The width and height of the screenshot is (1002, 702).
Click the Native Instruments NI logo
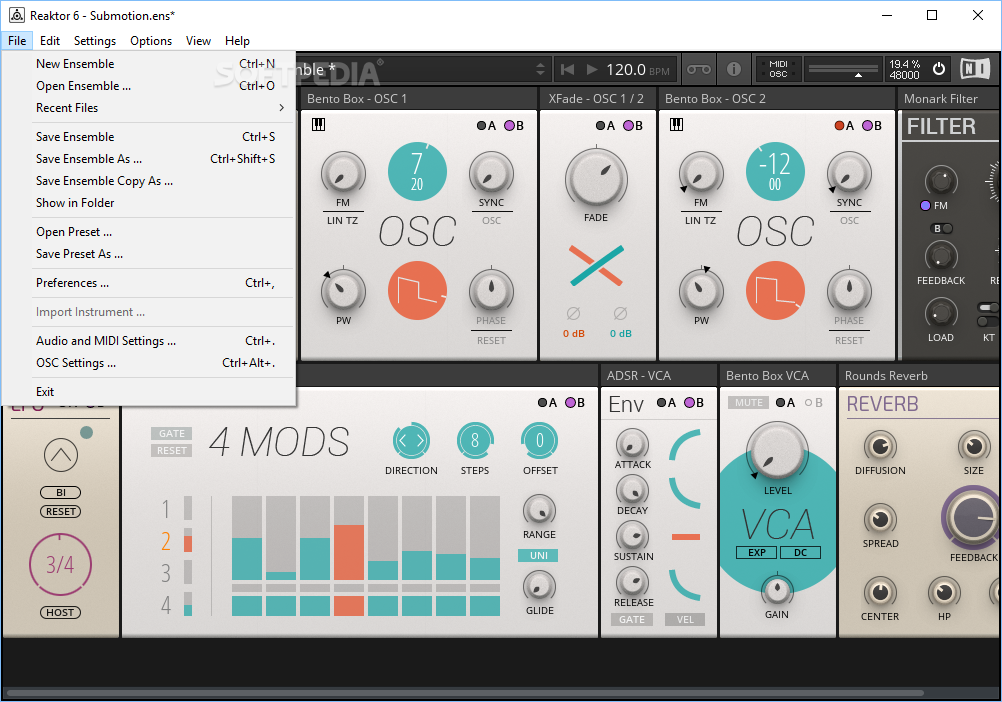(975, 68)
